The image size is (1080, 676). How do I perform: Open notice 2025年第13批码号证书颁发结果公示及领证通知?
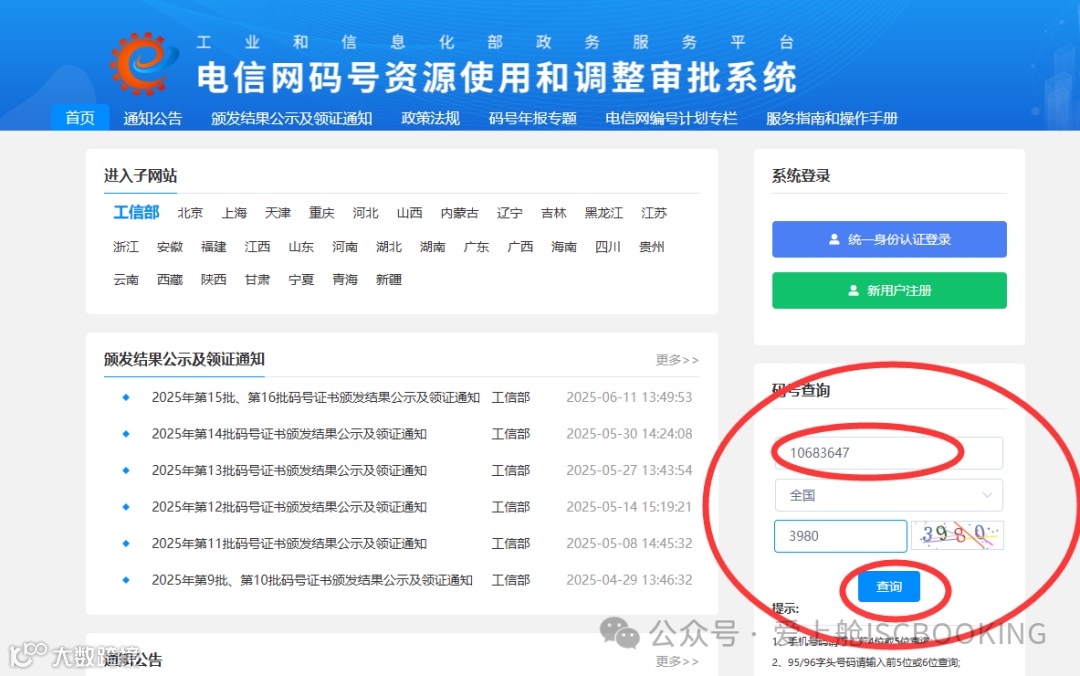(x=289, y=471)
